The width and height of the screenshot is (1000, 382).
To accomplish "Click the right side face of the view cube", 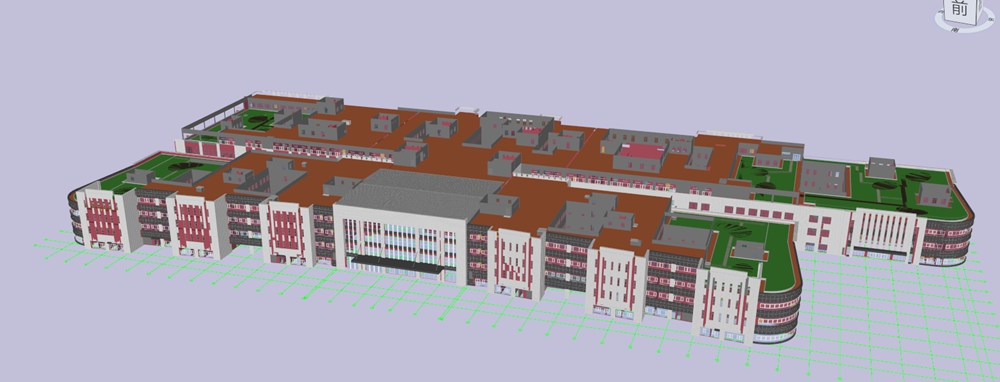I will 980,10.
